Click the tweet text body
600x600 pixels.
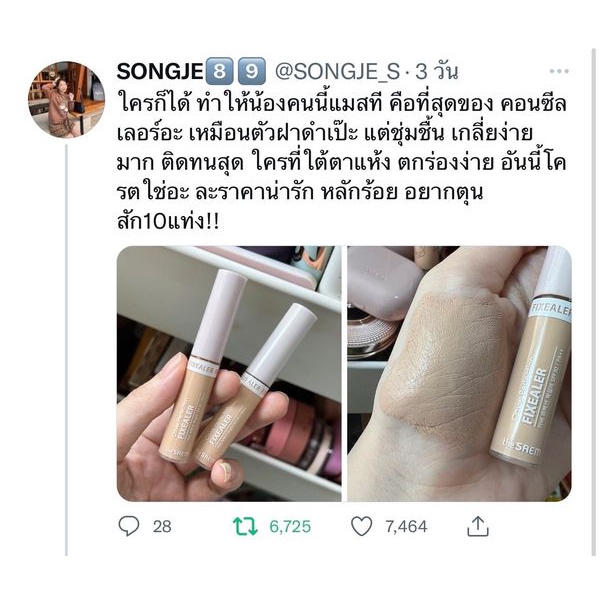pos(341,162)
